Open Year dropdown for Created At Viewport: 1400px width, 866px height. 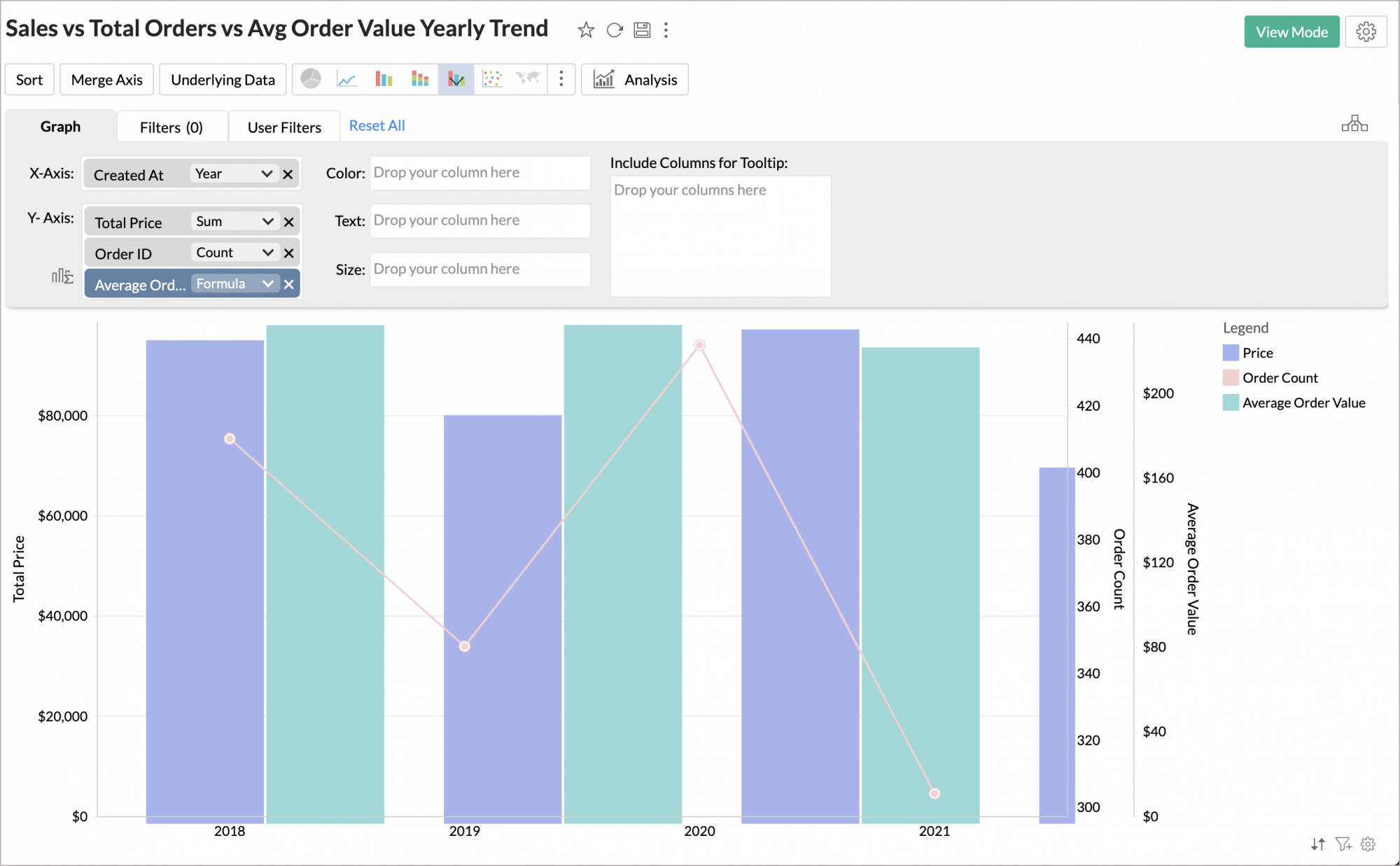click(x=234, y=174)
